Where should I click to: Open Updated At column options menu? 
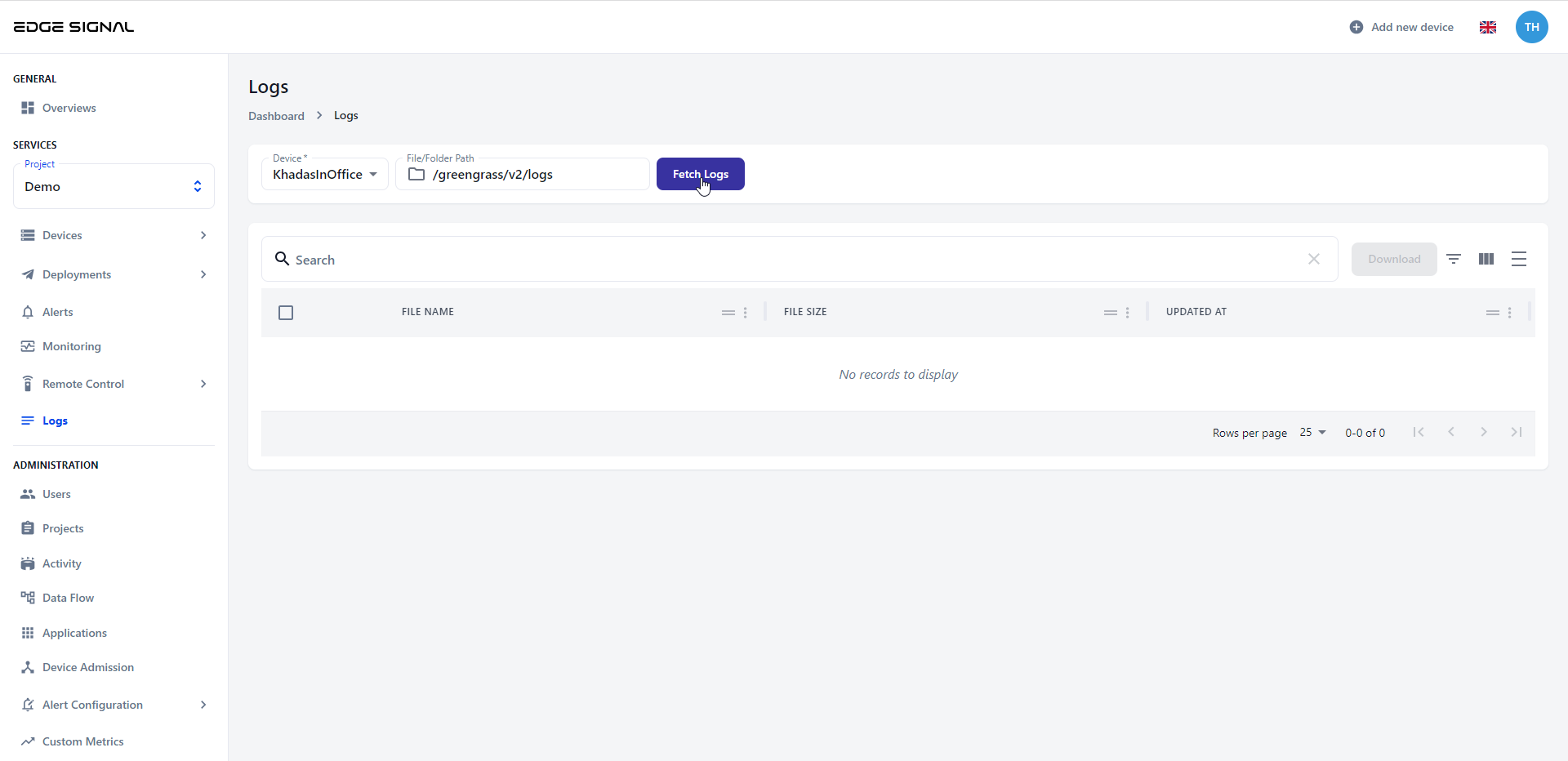(1509, 313)
